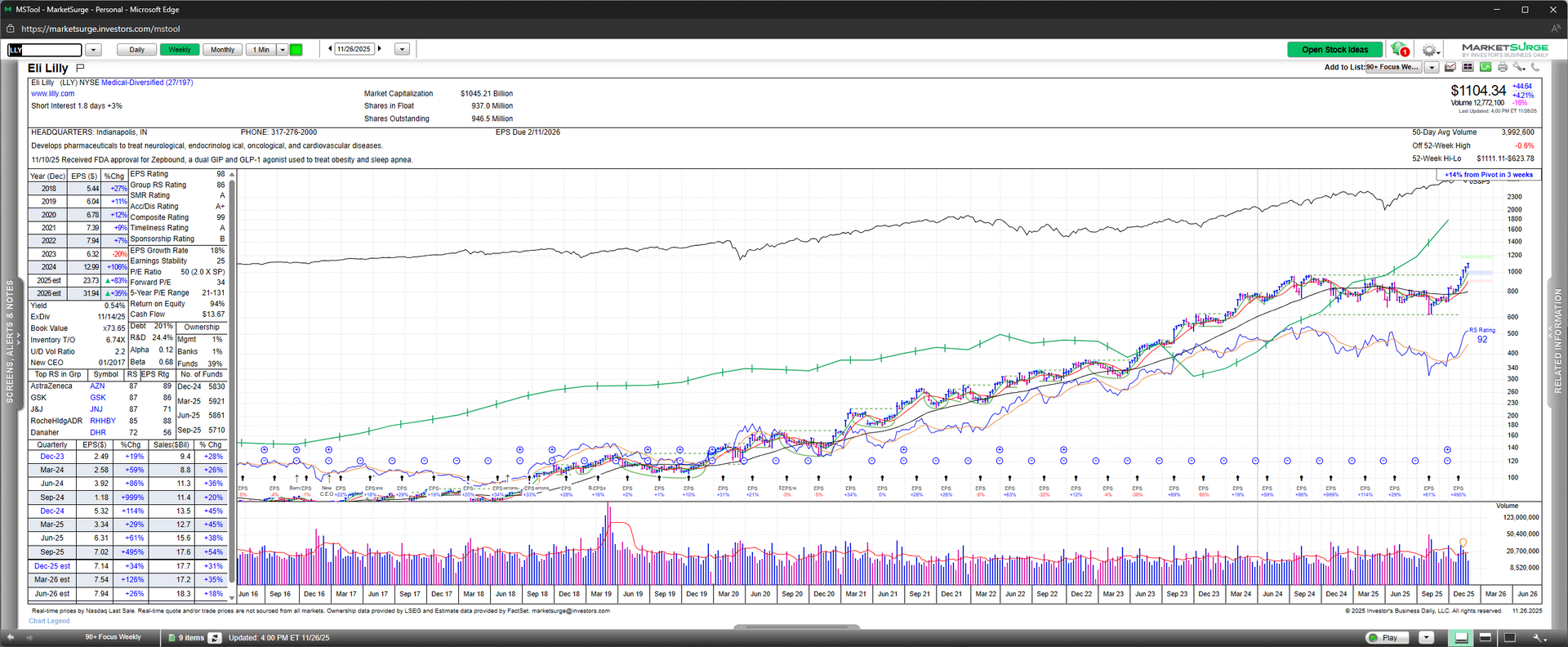Switch chart to Daily timeframe
This screenshot has width=1568, height=647.
136,50
